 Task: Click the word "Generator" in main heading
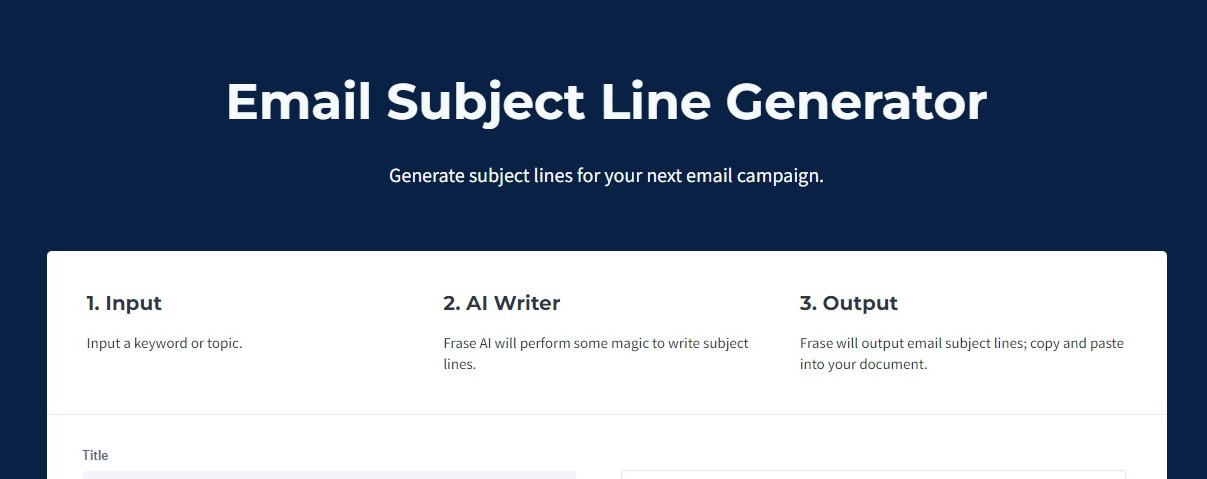pos(856,102)
